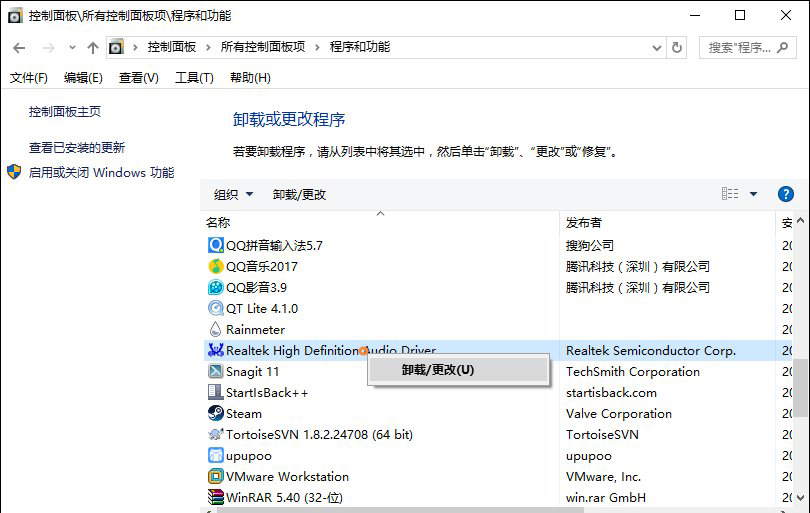Viewport: 810px width, 513px height.
Task: Open the 工具(T) menu
Action: coord(194,78)
